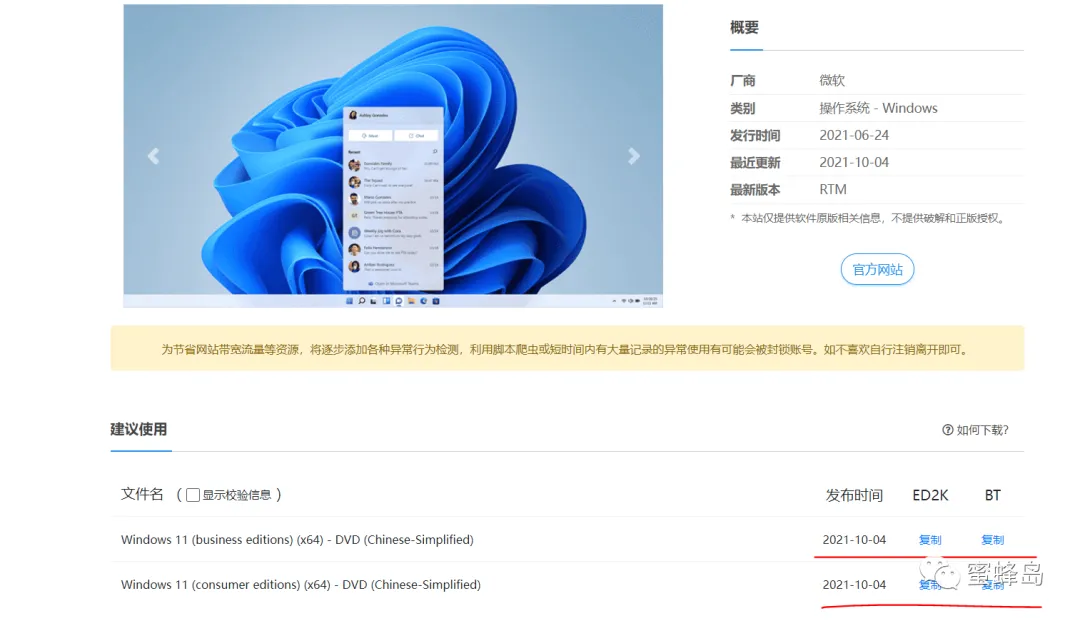Click the 类别 label

[742, 108]
